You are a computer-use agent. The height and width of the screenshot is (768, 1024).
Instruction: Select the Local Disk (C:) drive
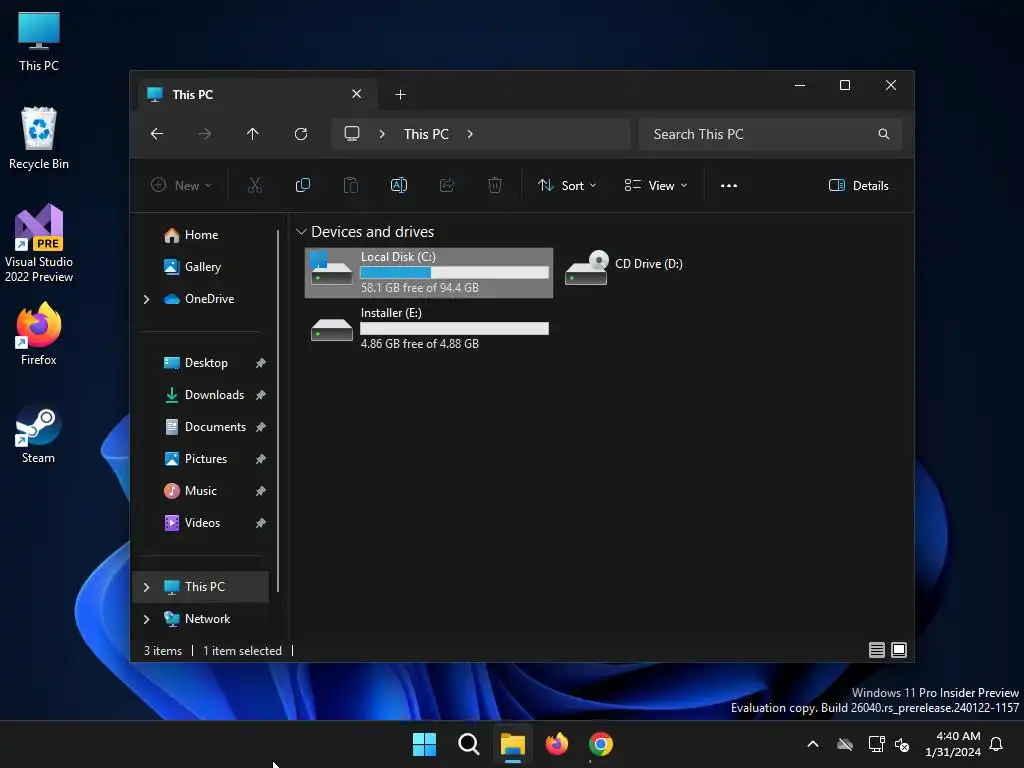tap(429, 272)
